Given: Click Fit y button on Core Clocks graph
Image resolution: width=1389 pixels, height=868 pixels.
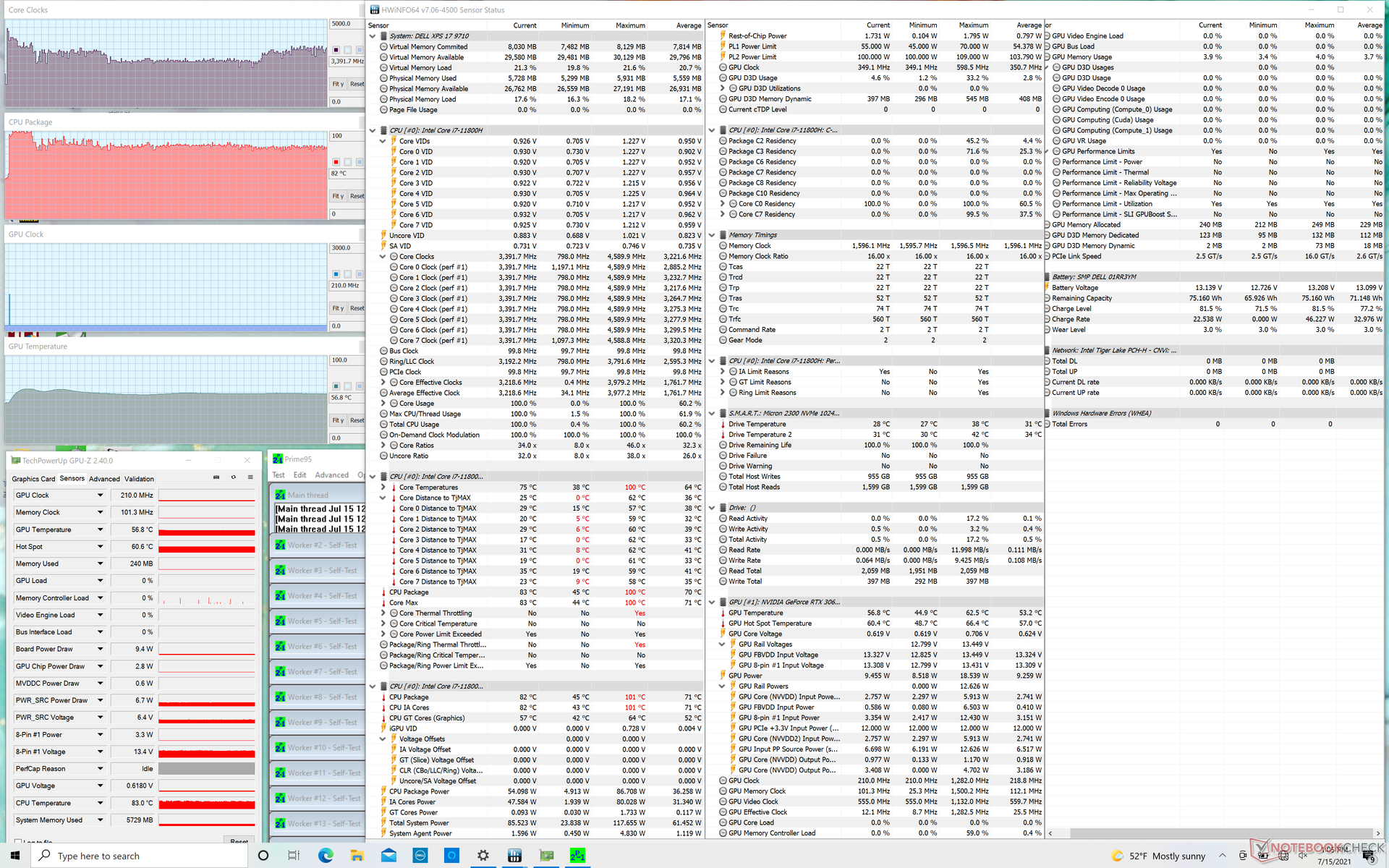Looking at the screenshot, I should (338, 84).
